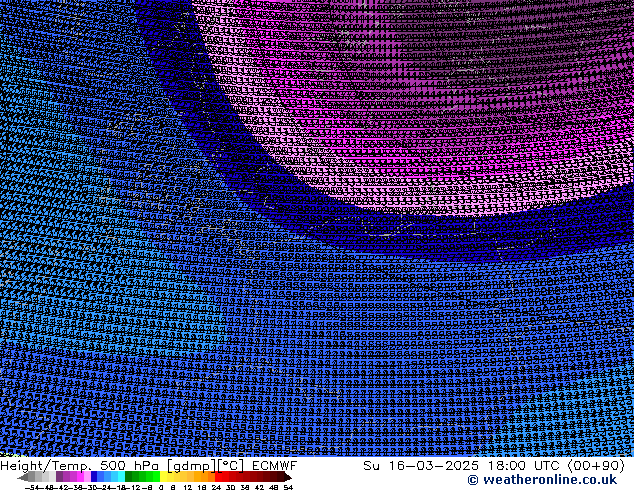Viewport: 634px width, 490px height.
Task: Select the magenta swatch in the temperature legend
Action: click(74, 477)
